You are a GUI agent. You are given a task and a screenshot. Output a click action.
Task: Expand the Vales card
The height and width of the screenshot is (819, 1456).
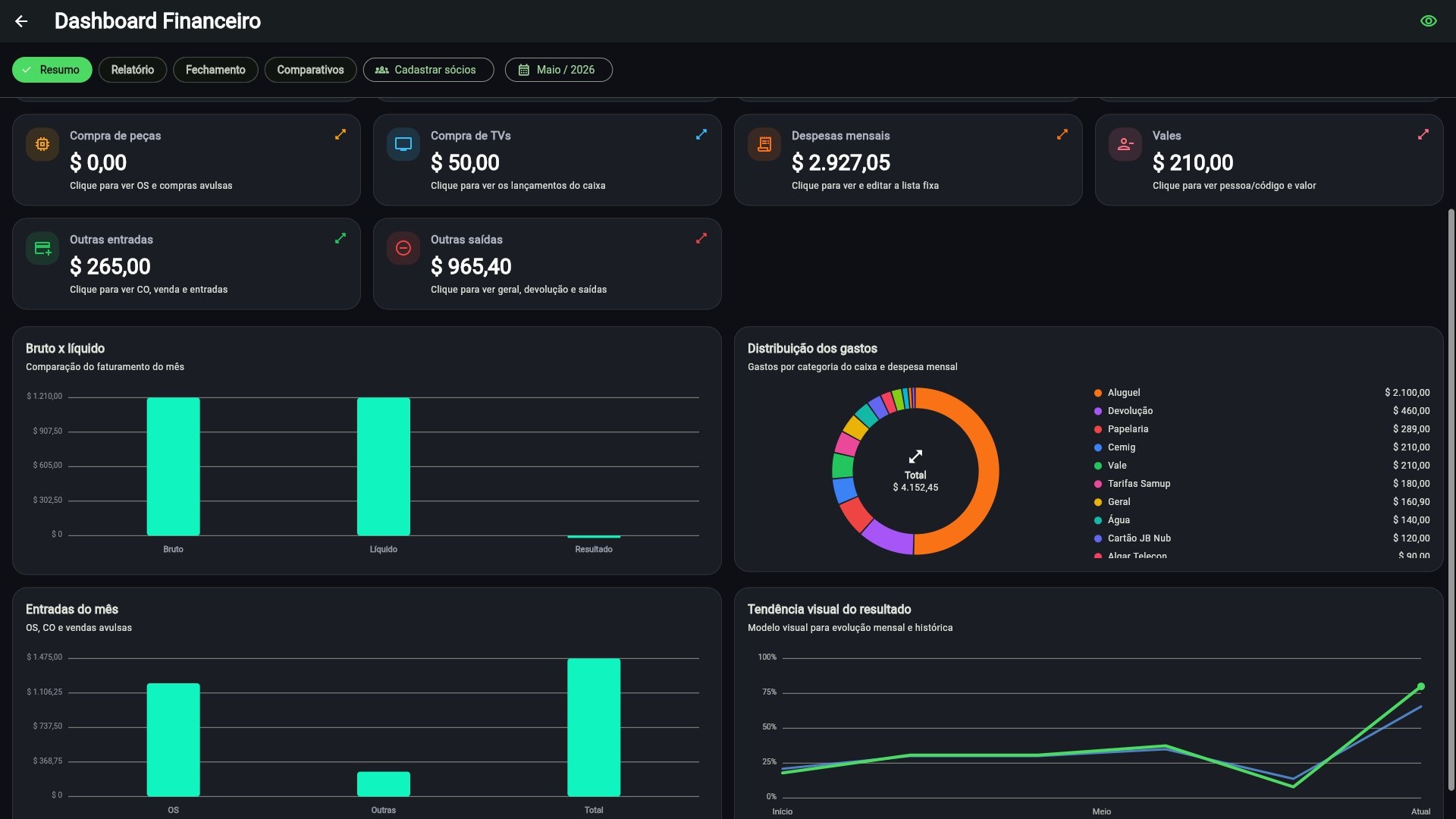tap(1423, 134)
